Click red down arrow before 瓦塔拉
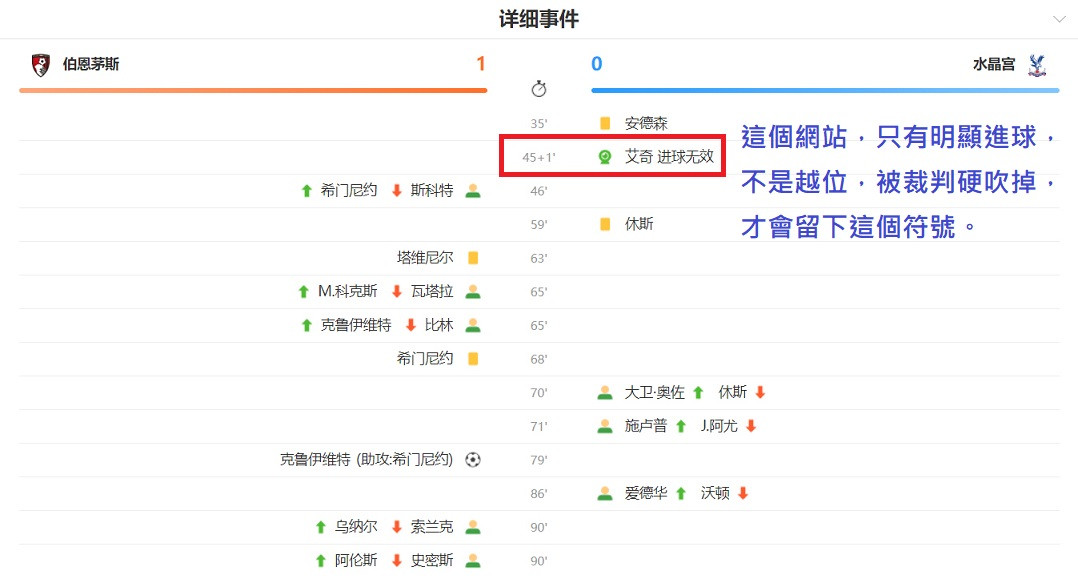Viewport: 1078px width, 587px height. click(x=397, y=292)
